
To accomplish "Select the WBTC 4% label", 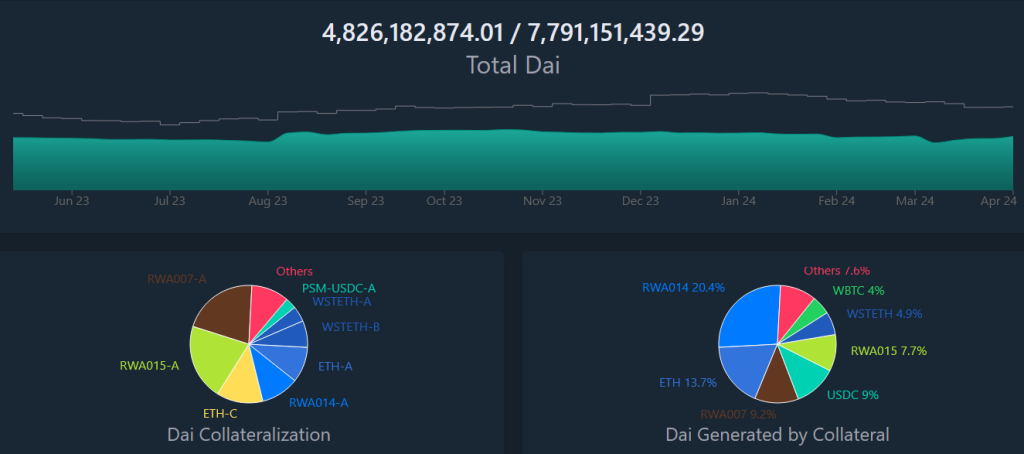I will (x=858, y=291).
